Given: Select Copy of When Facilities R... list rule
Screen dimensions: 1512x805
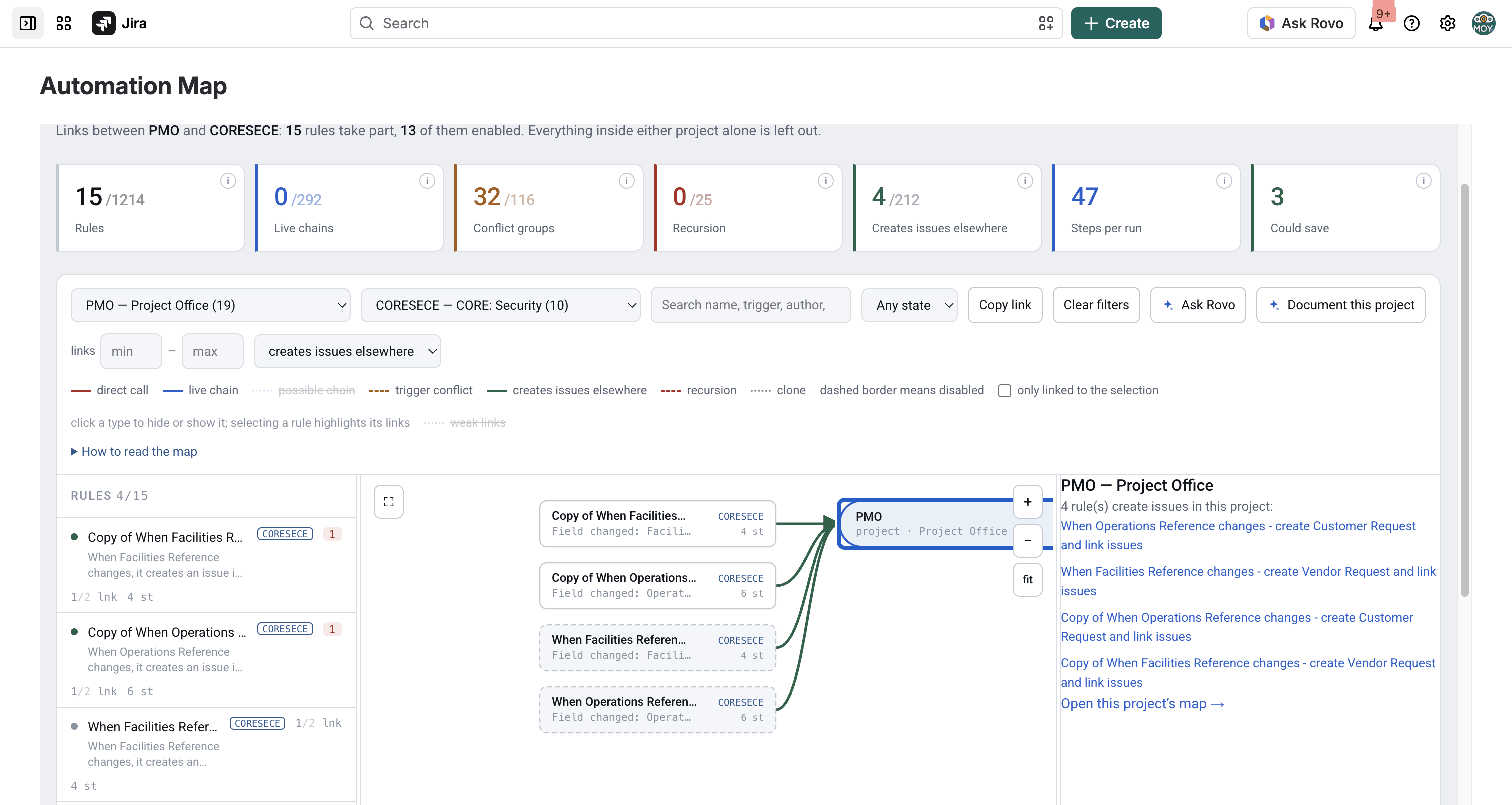Looking at the screenshot, I should [206, 565].
